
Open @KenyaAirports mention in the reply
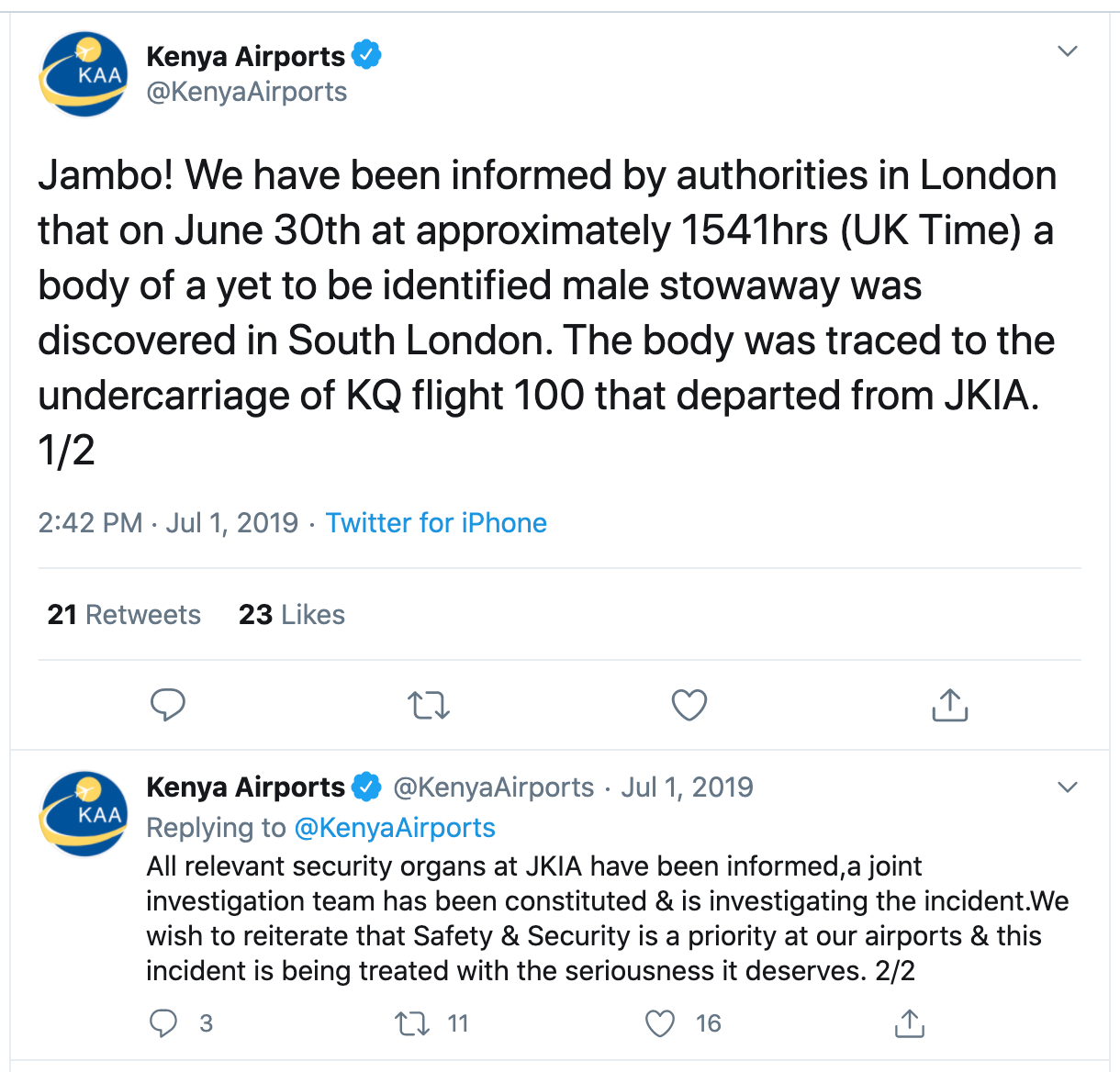(x=395, y=828)
